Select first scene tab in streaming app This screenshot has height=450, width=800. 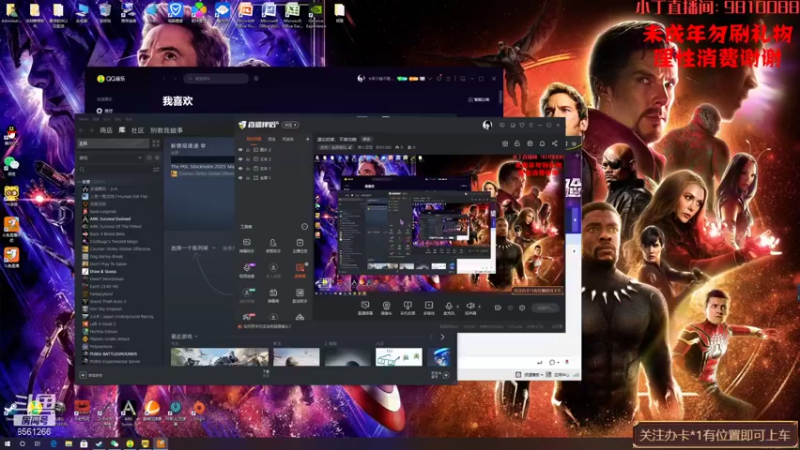tap(253, 139)
